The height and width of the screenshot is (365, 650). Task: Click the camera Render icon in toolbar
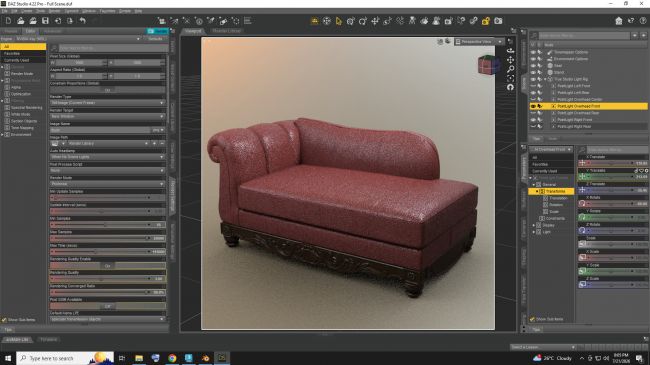[498, 21]
